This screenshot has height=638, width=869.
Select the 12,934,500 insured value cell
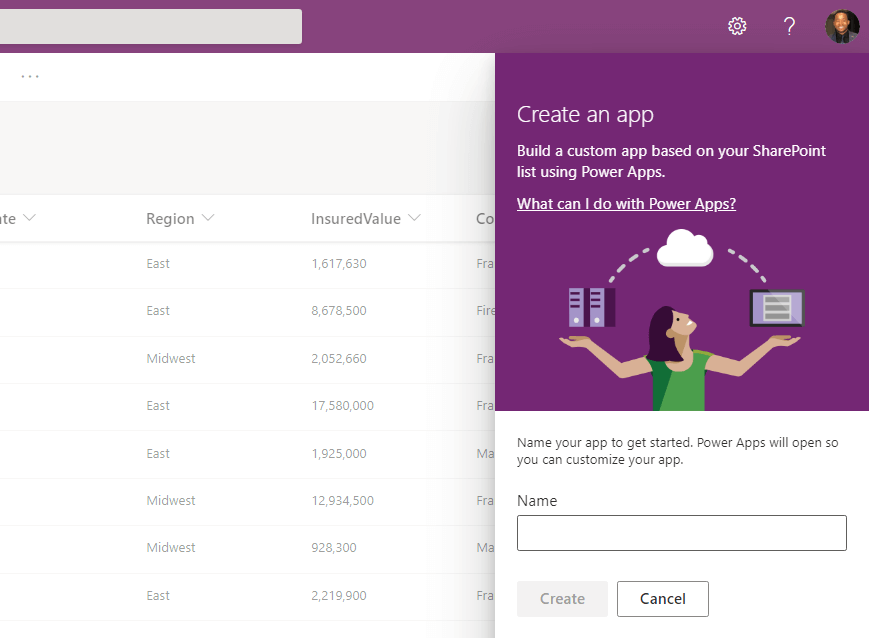pyautogui.click(x=343, y=501)
